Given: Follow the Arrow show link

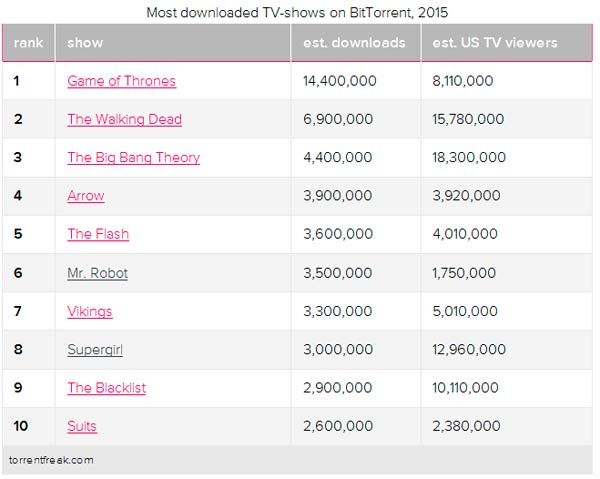Looking at the screenshot, I should (x=85, y=196).
